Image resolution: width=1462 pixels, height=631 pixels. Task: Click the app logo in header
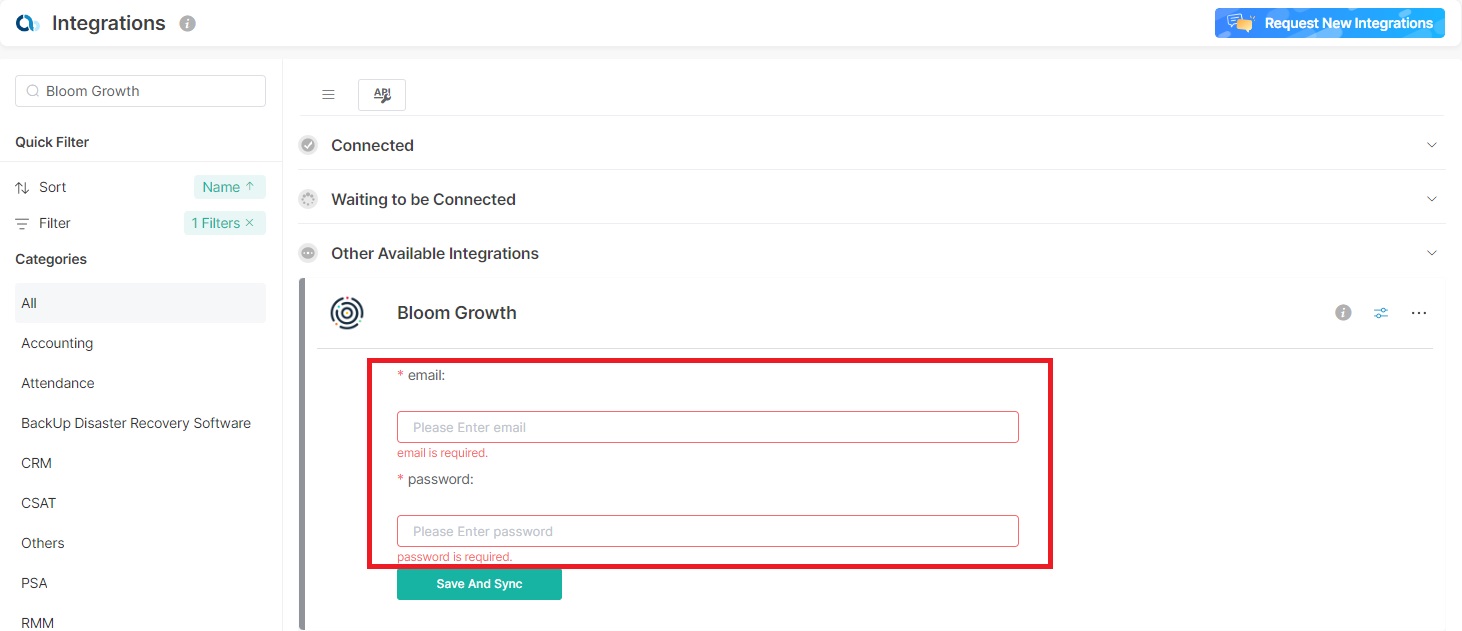(x=28, y=23)
